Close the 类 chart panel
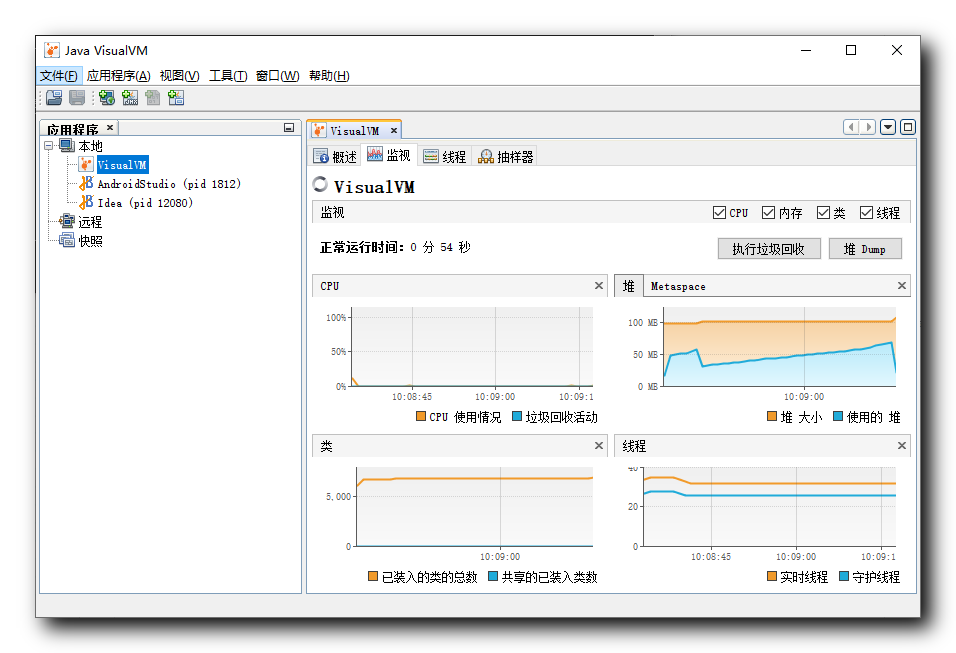Screen dimensions: 956x653 [x=599, y=446]
